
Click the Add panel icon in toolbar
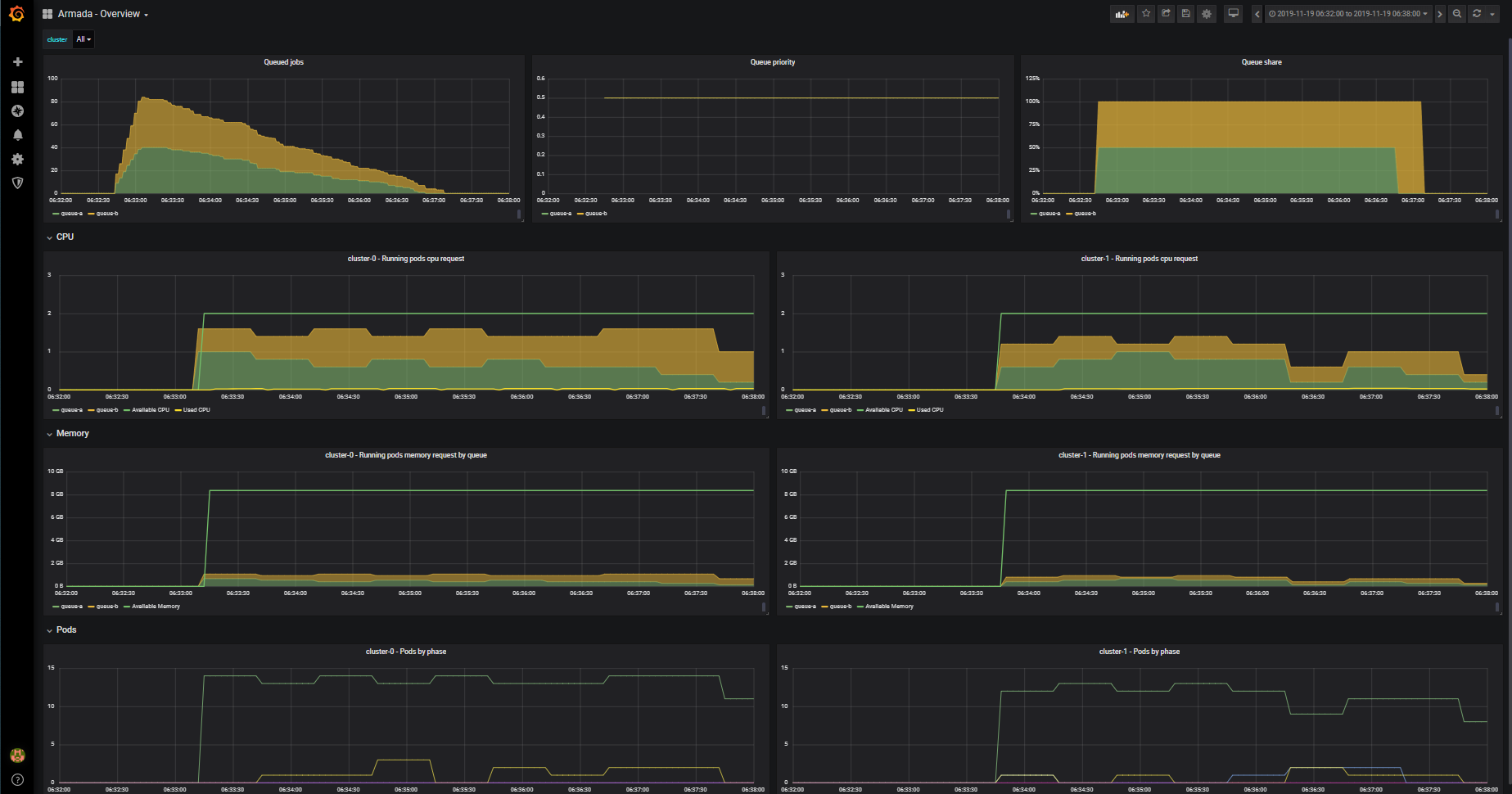[x=1122, y=14]
